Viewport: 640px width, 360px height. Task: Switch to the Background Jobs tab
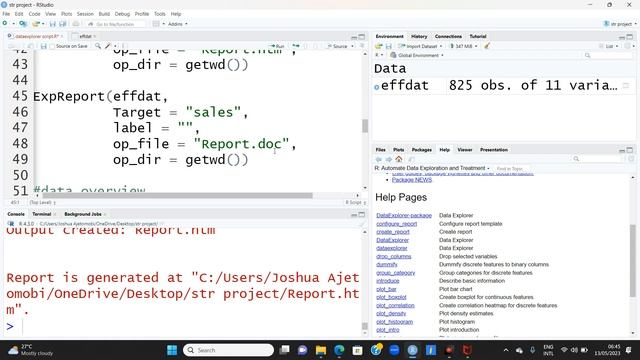(82, 214)
